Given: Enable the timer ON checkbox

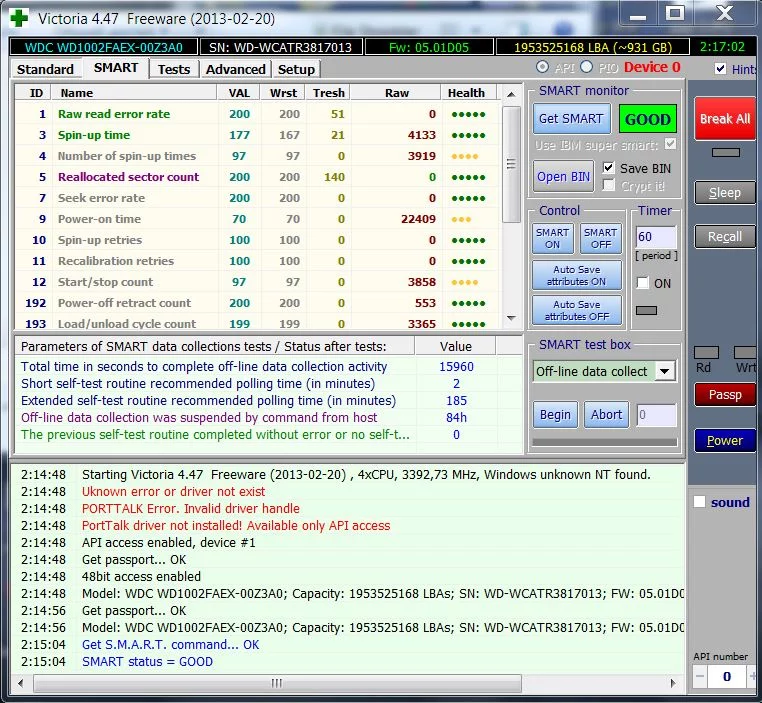Looking at the screenshot, I should 643,283.
